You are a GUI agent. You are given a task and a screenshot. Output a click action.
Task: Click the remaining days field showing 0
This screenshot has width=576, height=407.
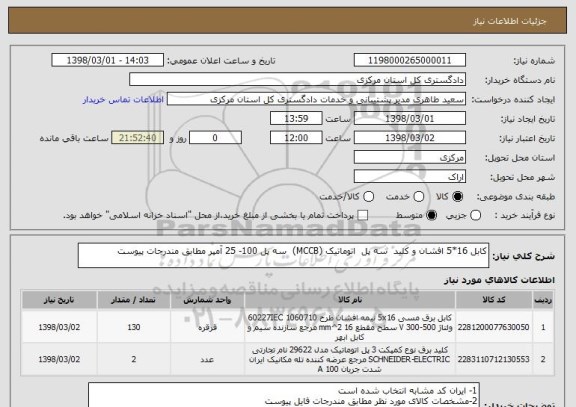click(x=215, y=138)
